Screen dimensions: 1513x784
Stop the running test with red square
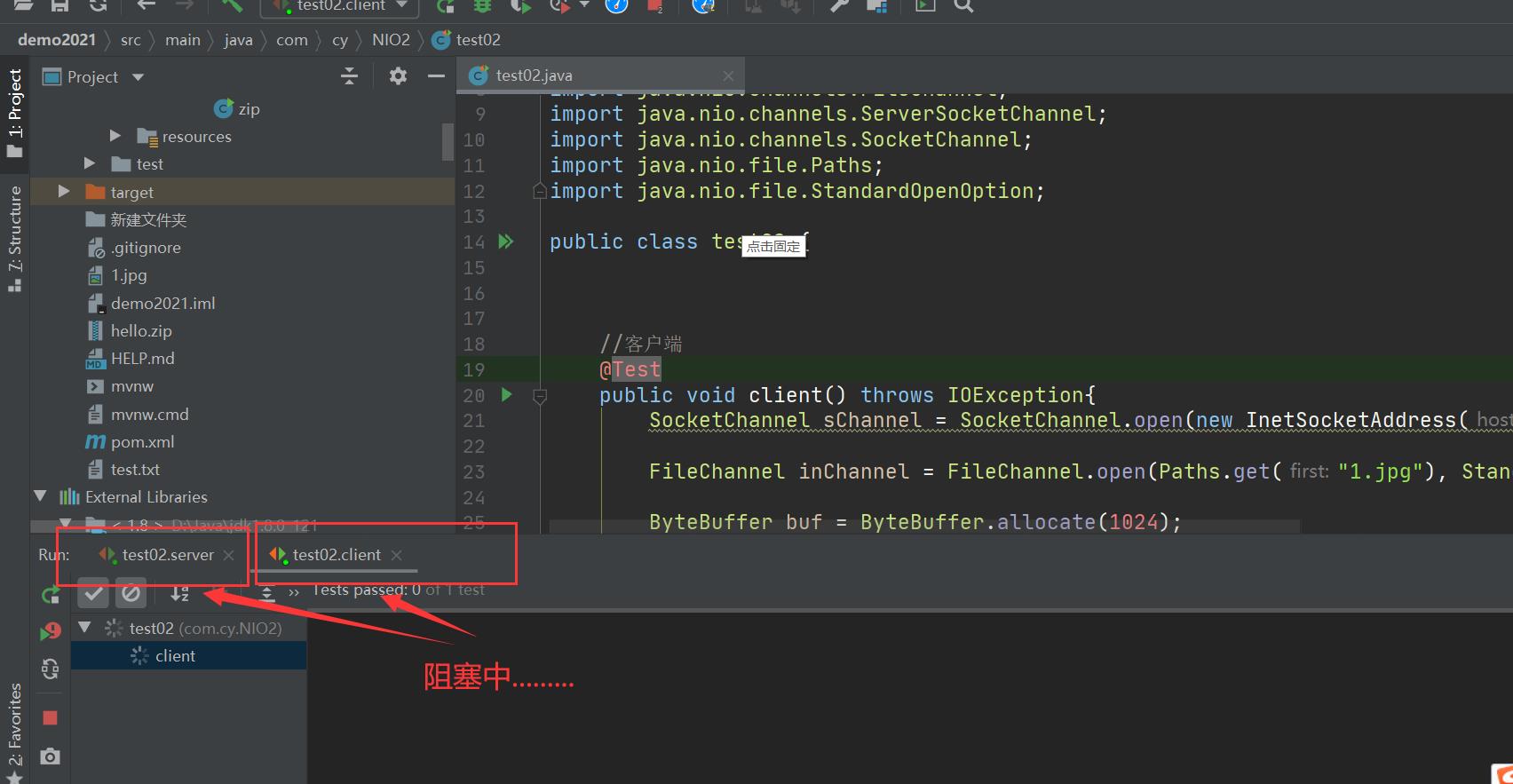point(50,717)
